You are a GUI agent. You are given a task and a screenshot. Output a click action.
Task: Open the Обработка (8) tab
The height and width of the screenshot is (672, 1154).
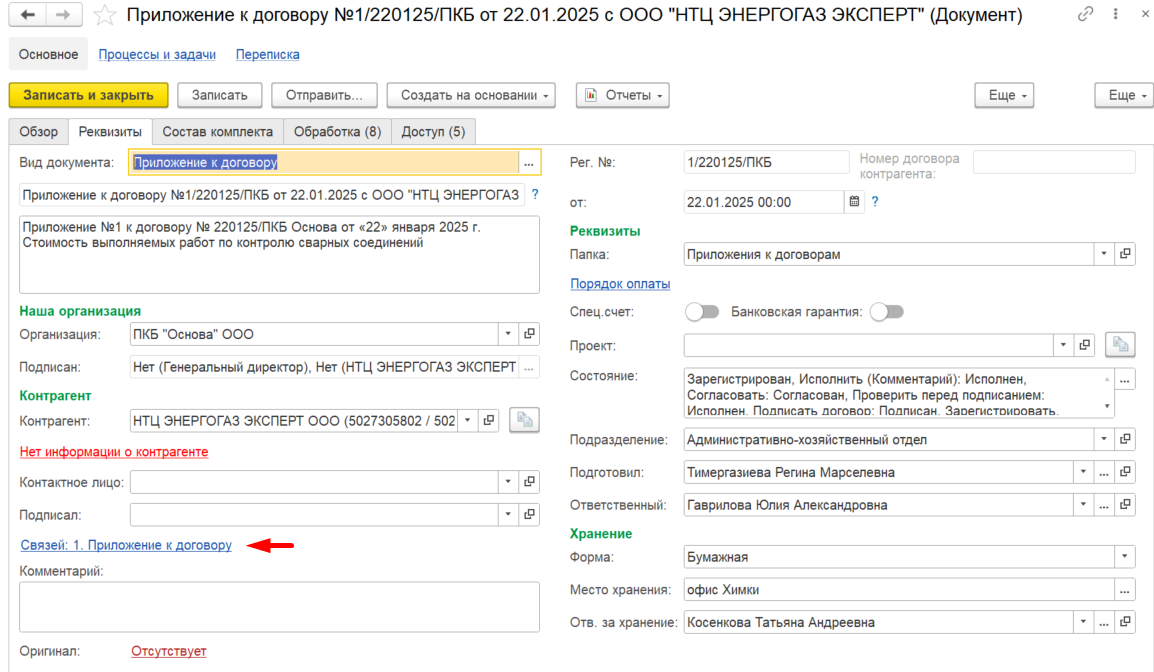click(337, 132)
